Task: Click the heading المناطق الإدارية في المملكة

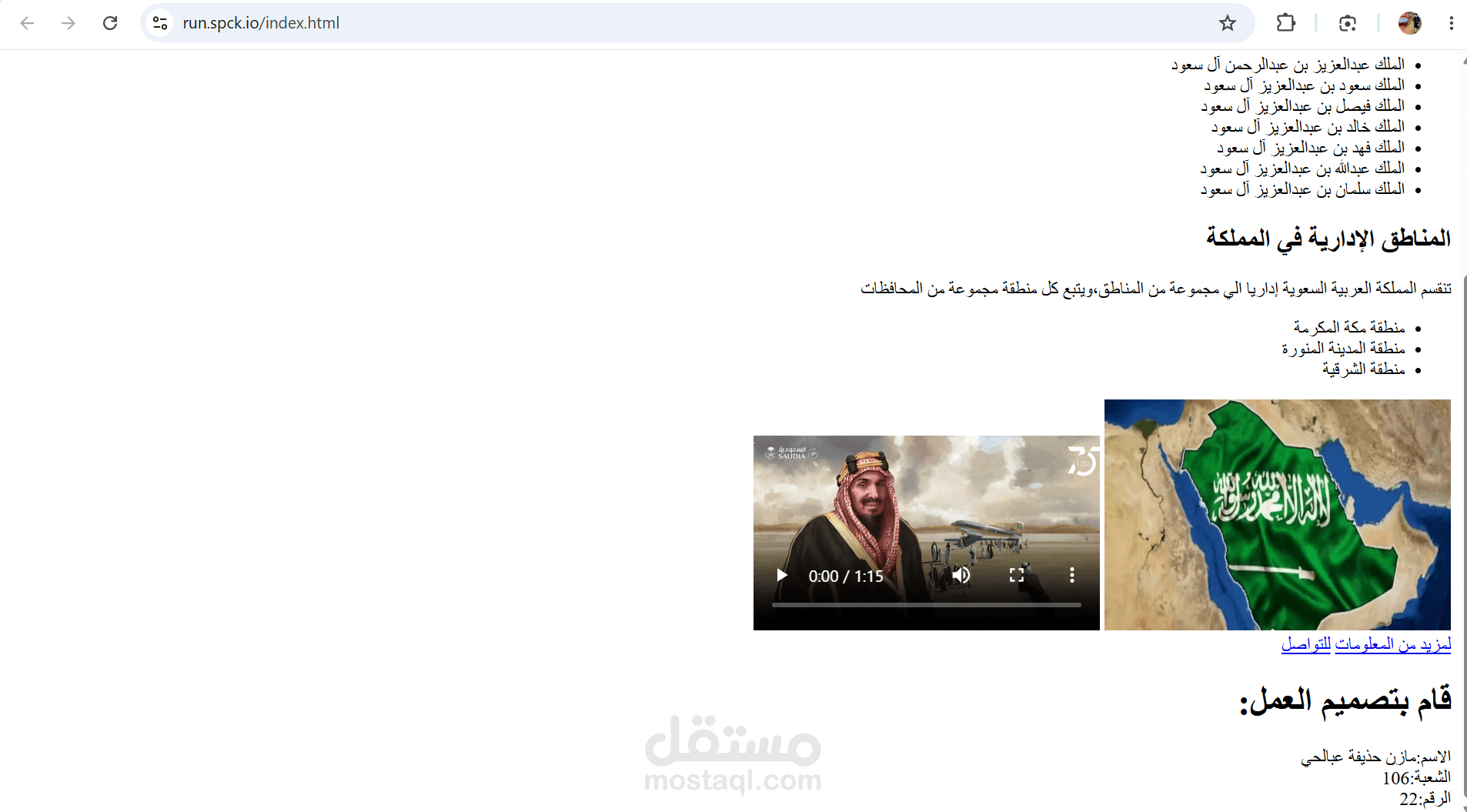Action: (x=1328, y=239)
